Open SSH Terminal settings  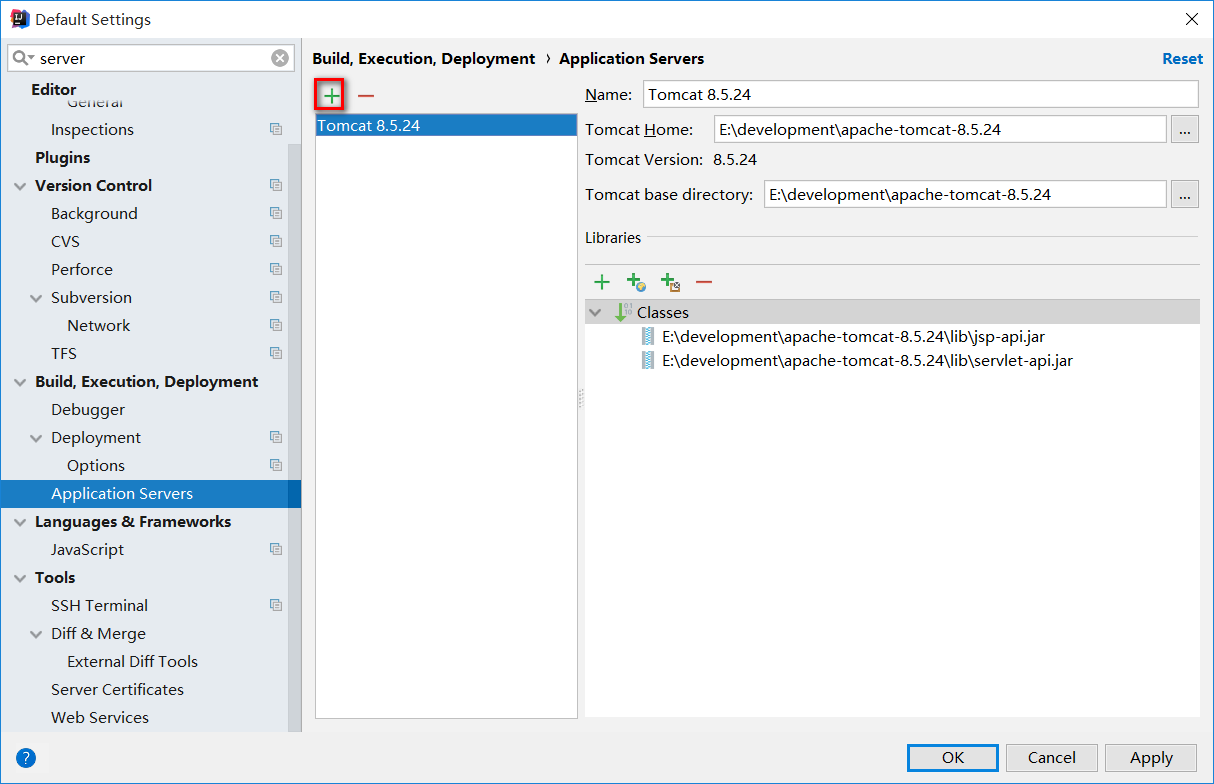(x=99, y=605)
